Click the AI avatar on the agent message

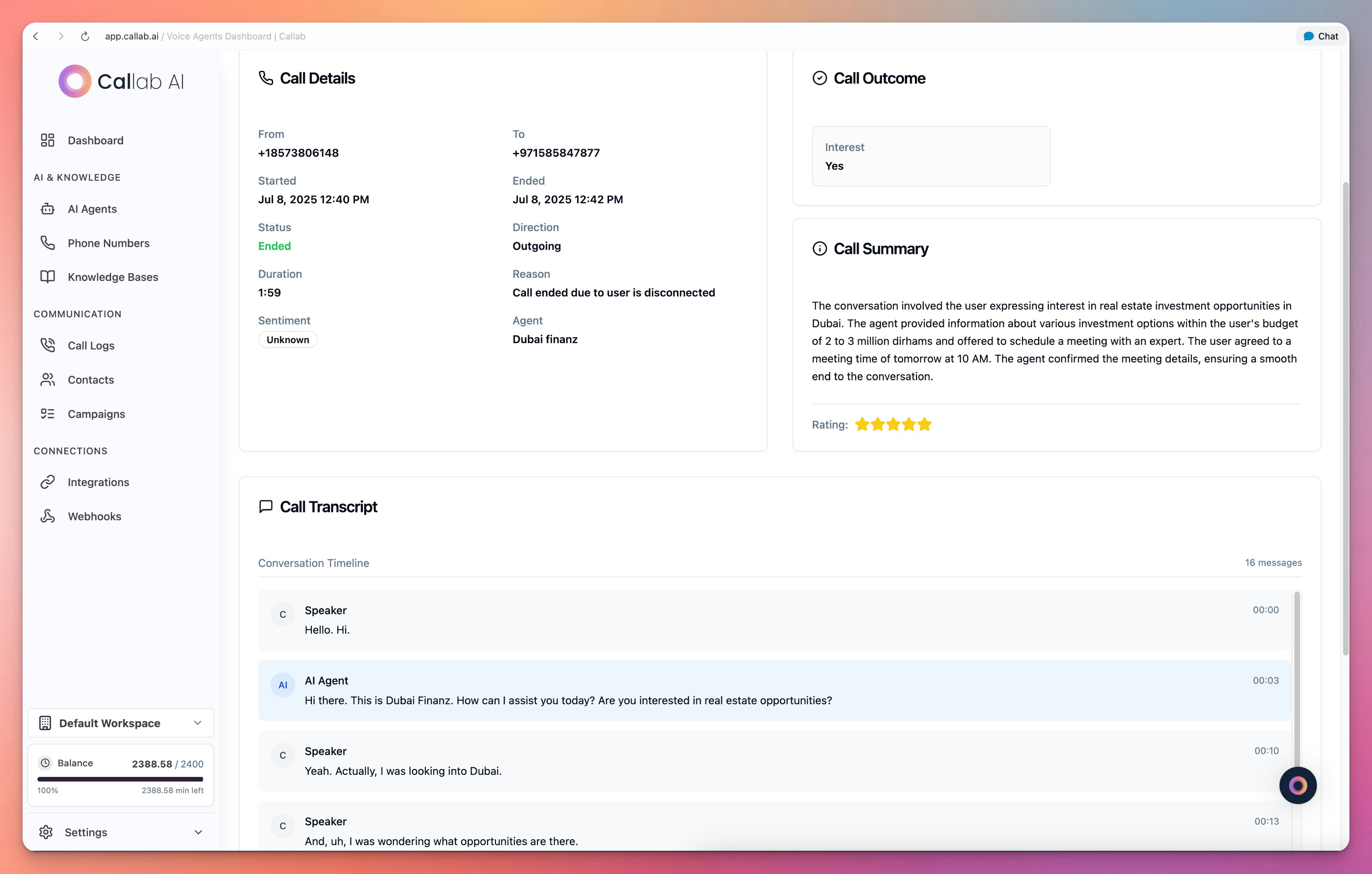[x=283, y=685]
